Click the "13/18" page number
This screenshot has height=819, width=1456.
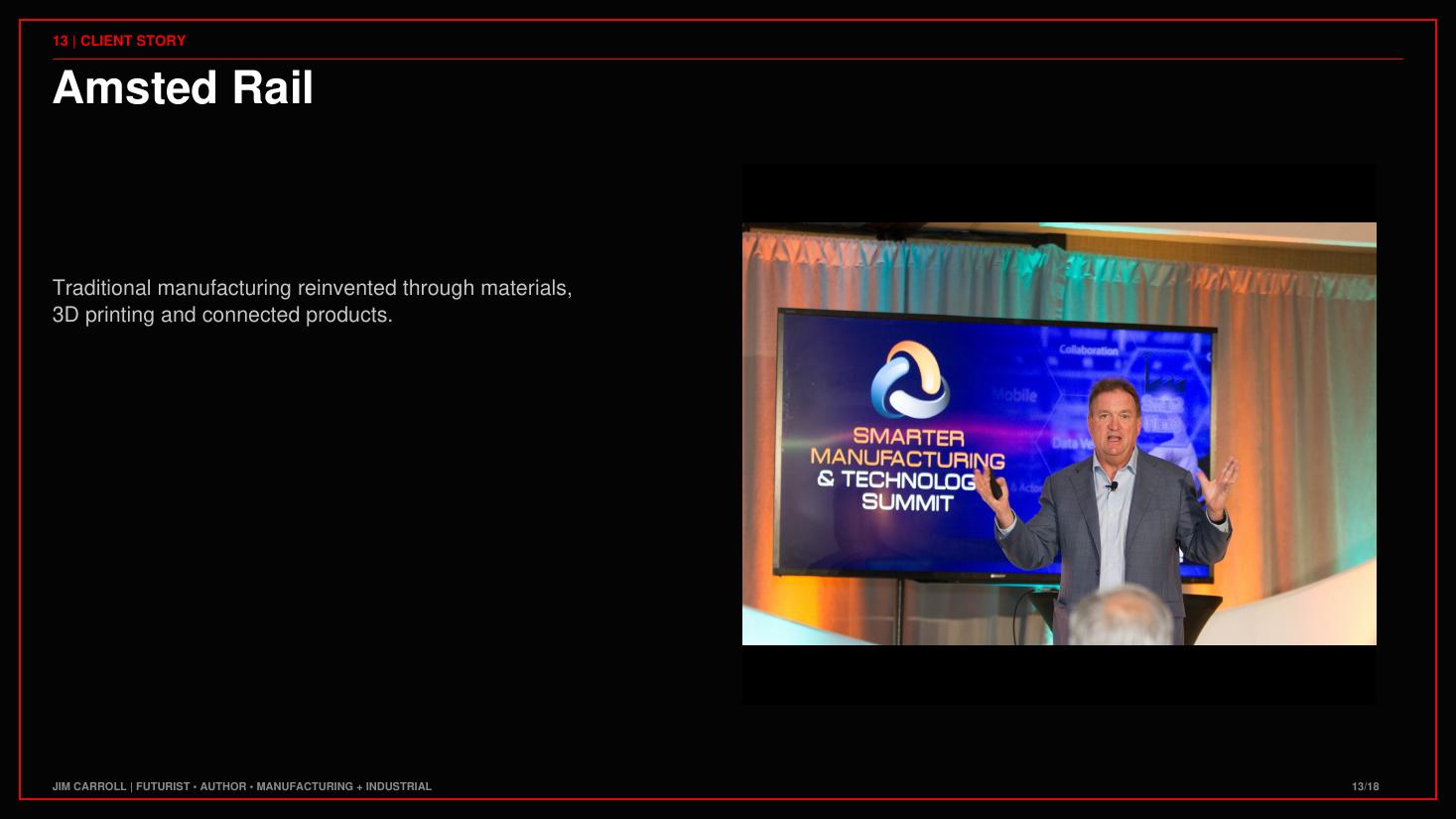coord(1365,786)
